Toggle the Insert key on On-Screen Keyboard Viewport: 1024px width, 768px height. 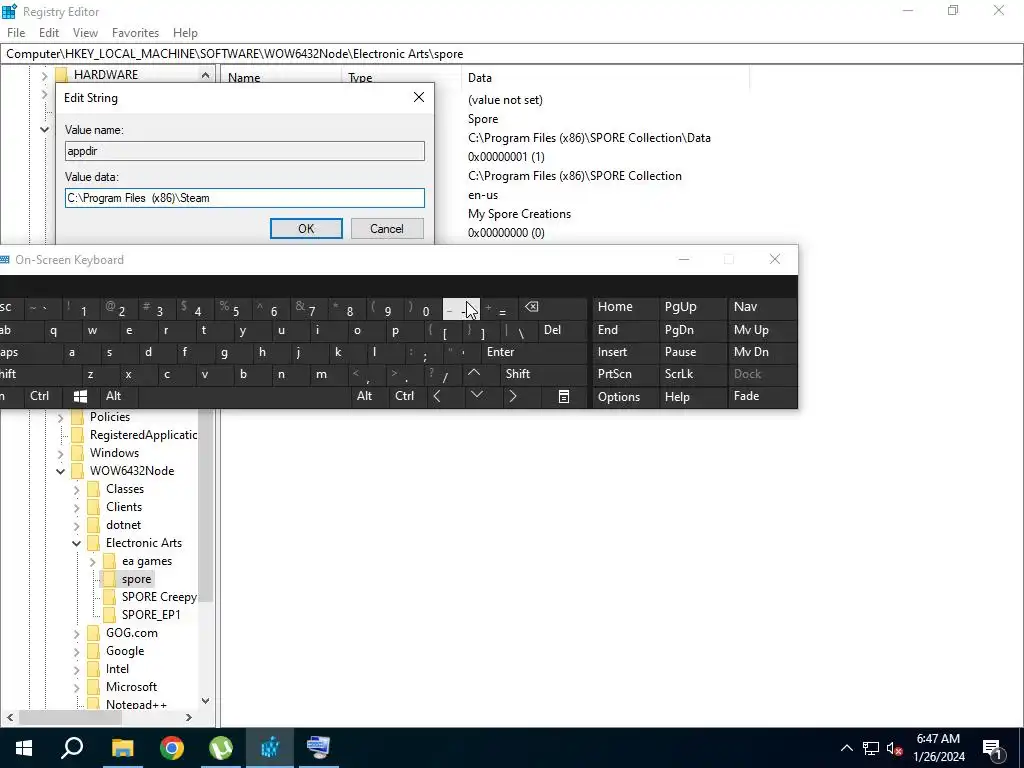[x=613, y=352]
